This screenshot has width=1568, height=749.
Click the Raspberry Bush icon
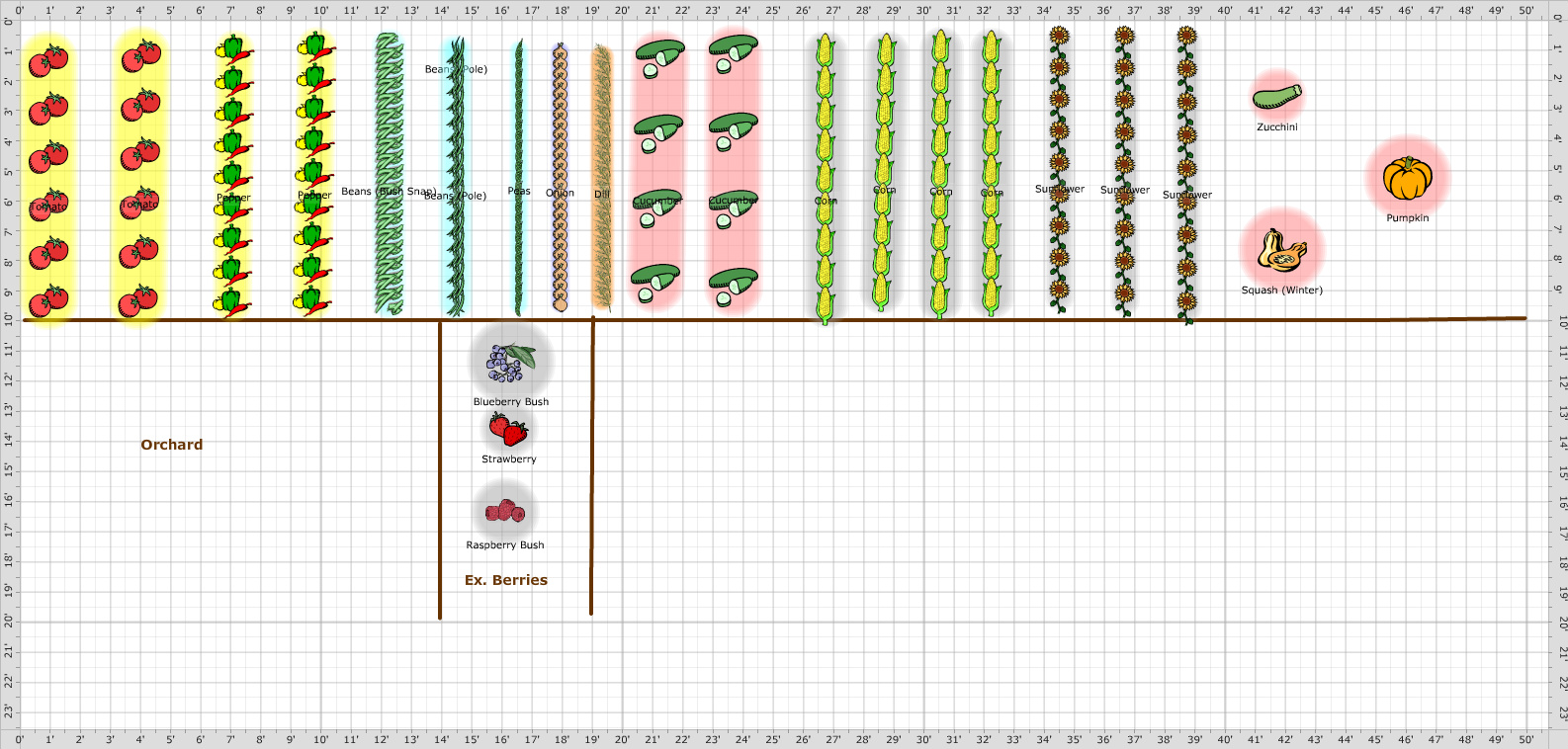504,511
